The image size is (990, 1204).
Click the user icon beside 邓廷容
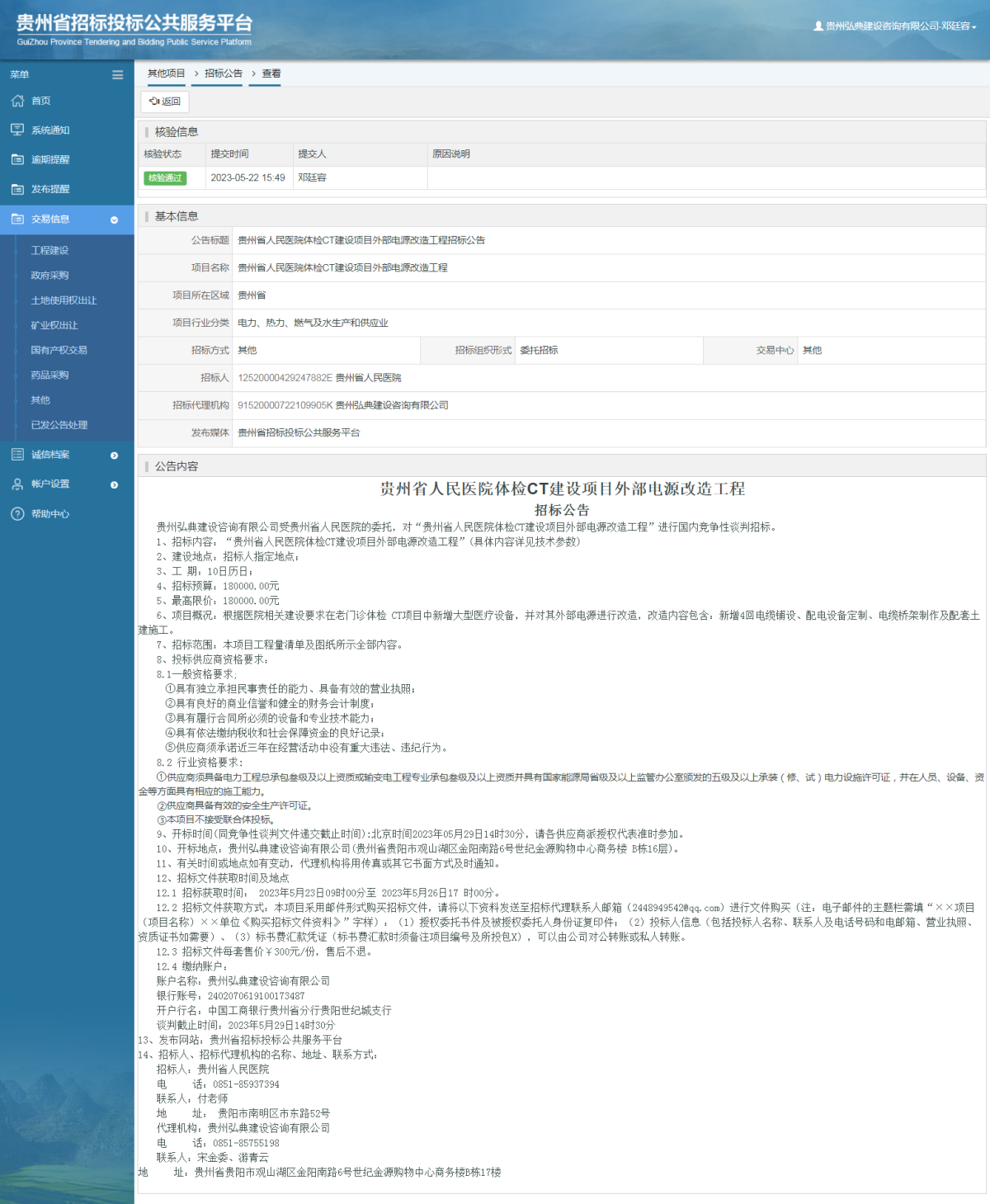click(x=818, y=25)
